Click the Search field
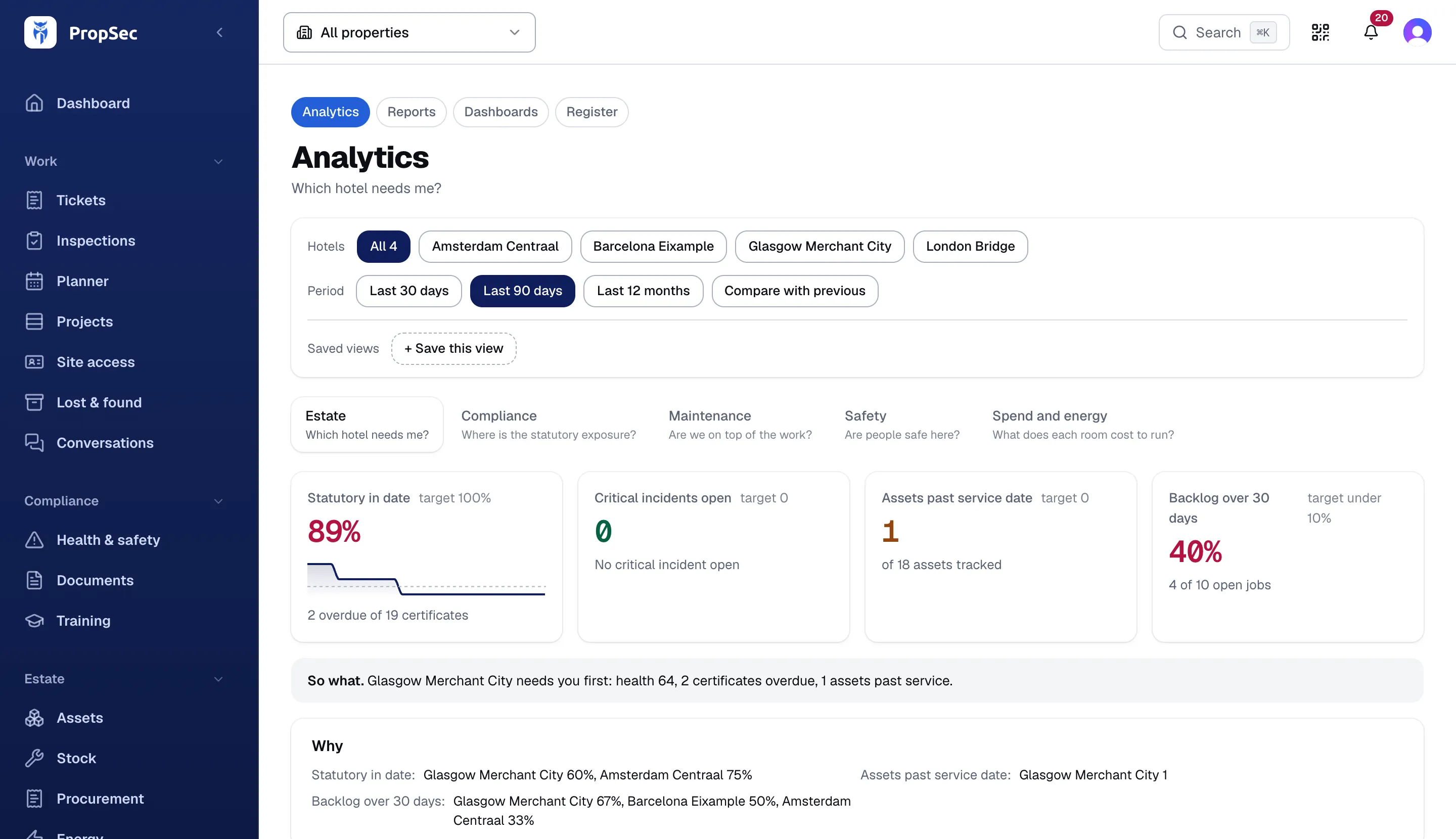This screenshot has width=1456, height=839. 1224,32
